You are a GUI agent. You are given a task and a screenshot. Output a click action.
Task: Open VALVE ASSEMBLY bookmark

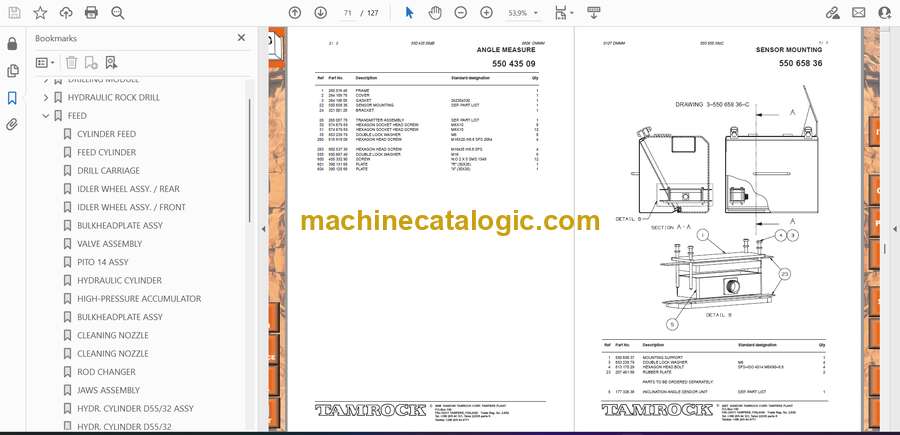110,244
